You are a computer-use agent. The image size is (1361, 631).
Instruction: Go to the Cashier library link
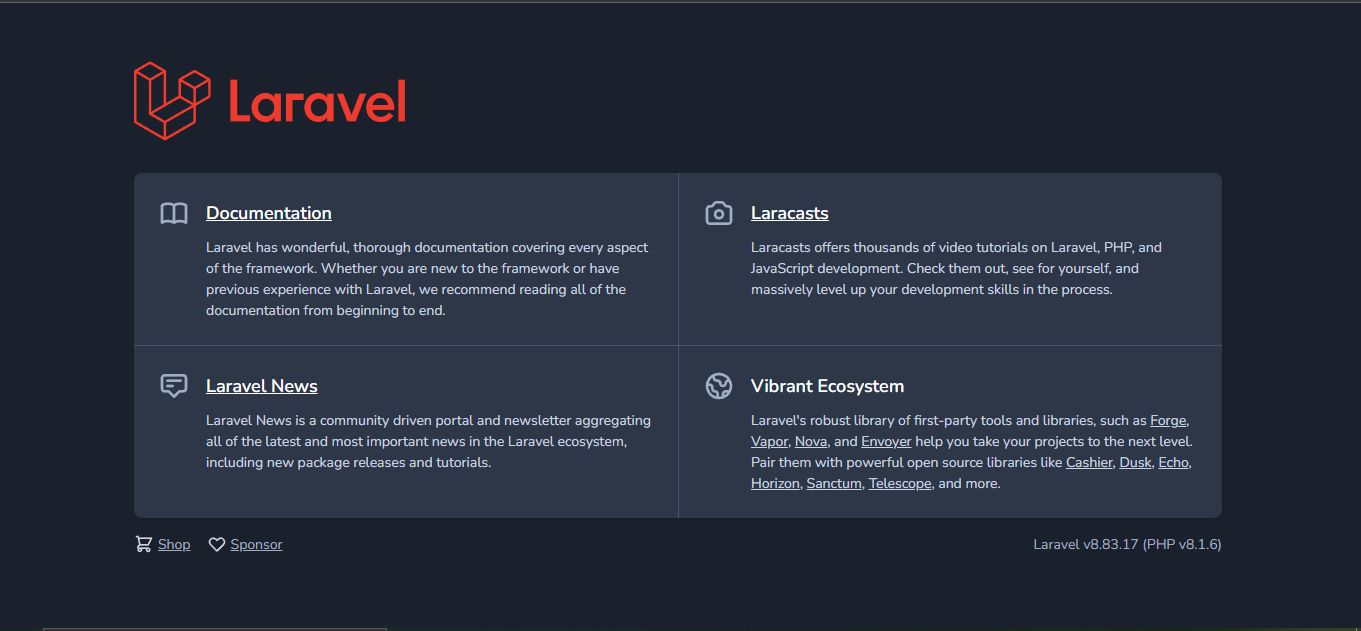tap(1089, 462)
